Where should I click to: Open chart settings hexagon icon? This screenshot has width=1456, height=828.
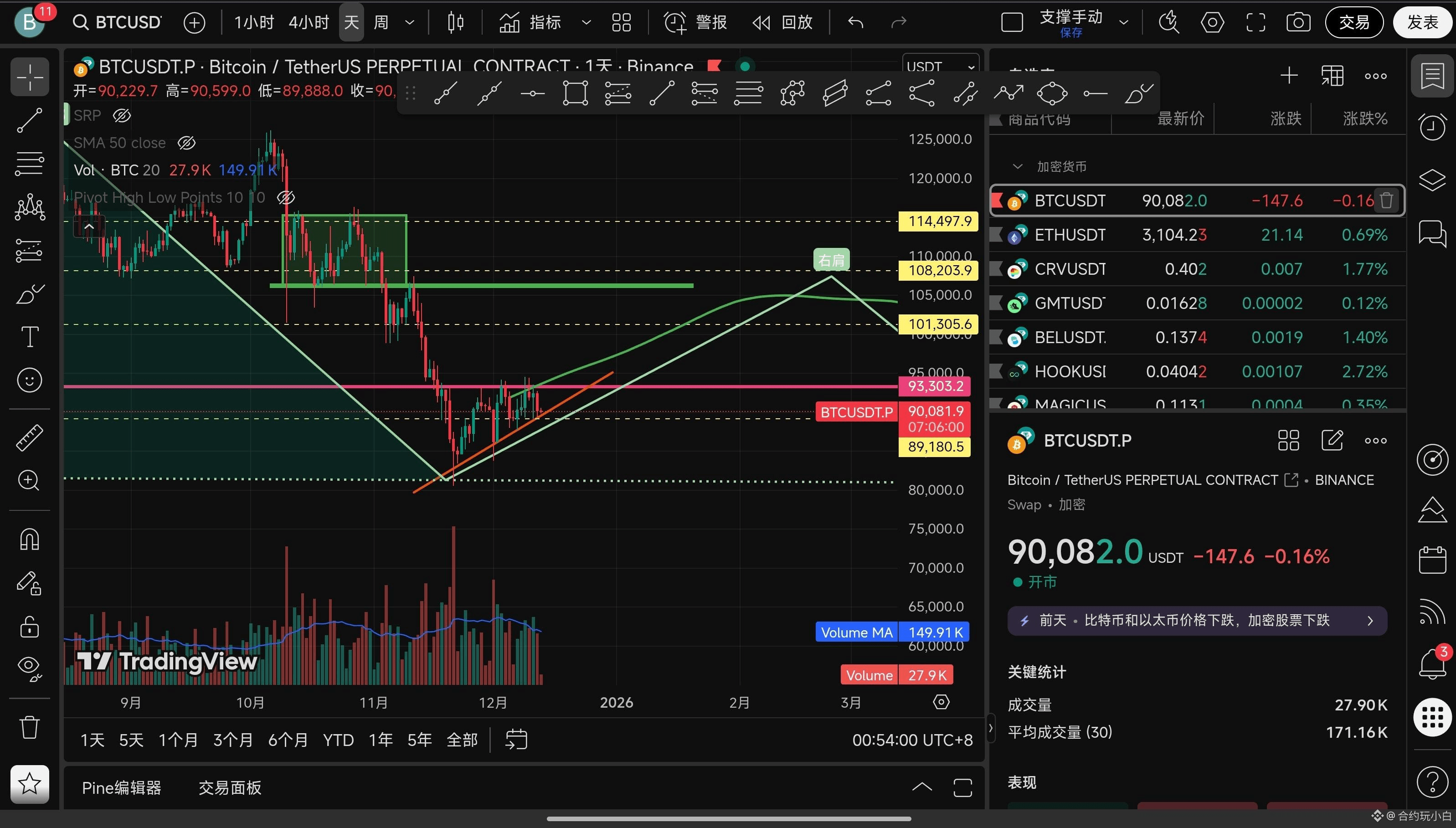pos(1212,23)
